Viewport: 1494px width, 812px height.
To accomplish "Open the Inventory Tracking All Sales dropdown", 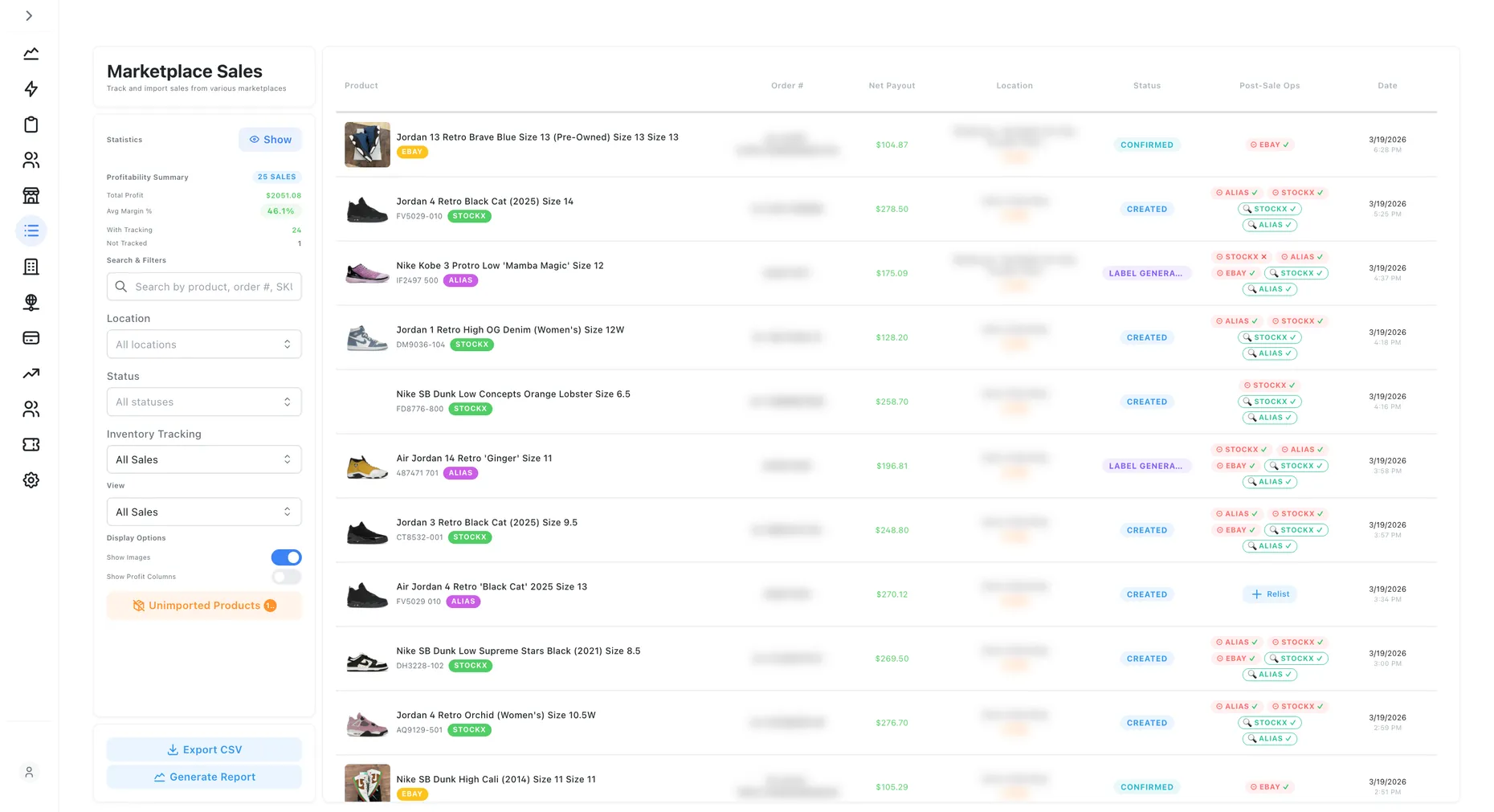I will pos(204,460).
